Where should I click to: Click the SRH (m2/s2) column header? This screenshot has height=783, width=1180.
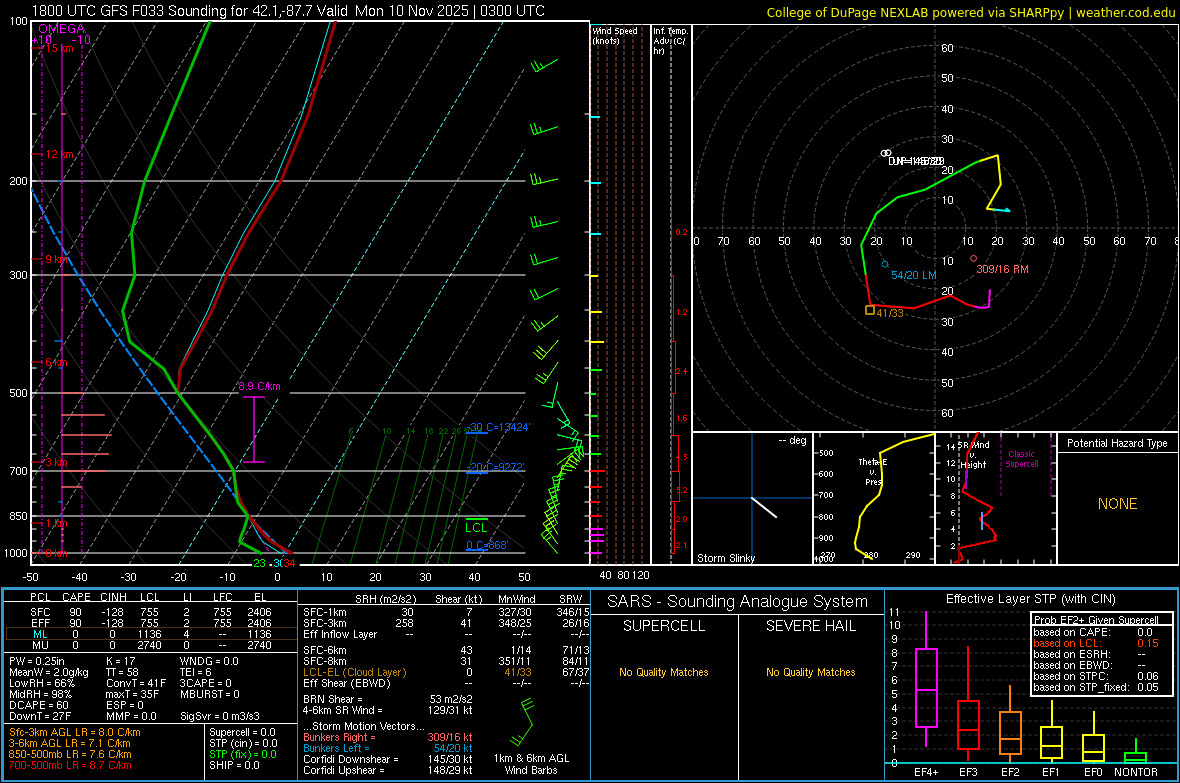385,599
